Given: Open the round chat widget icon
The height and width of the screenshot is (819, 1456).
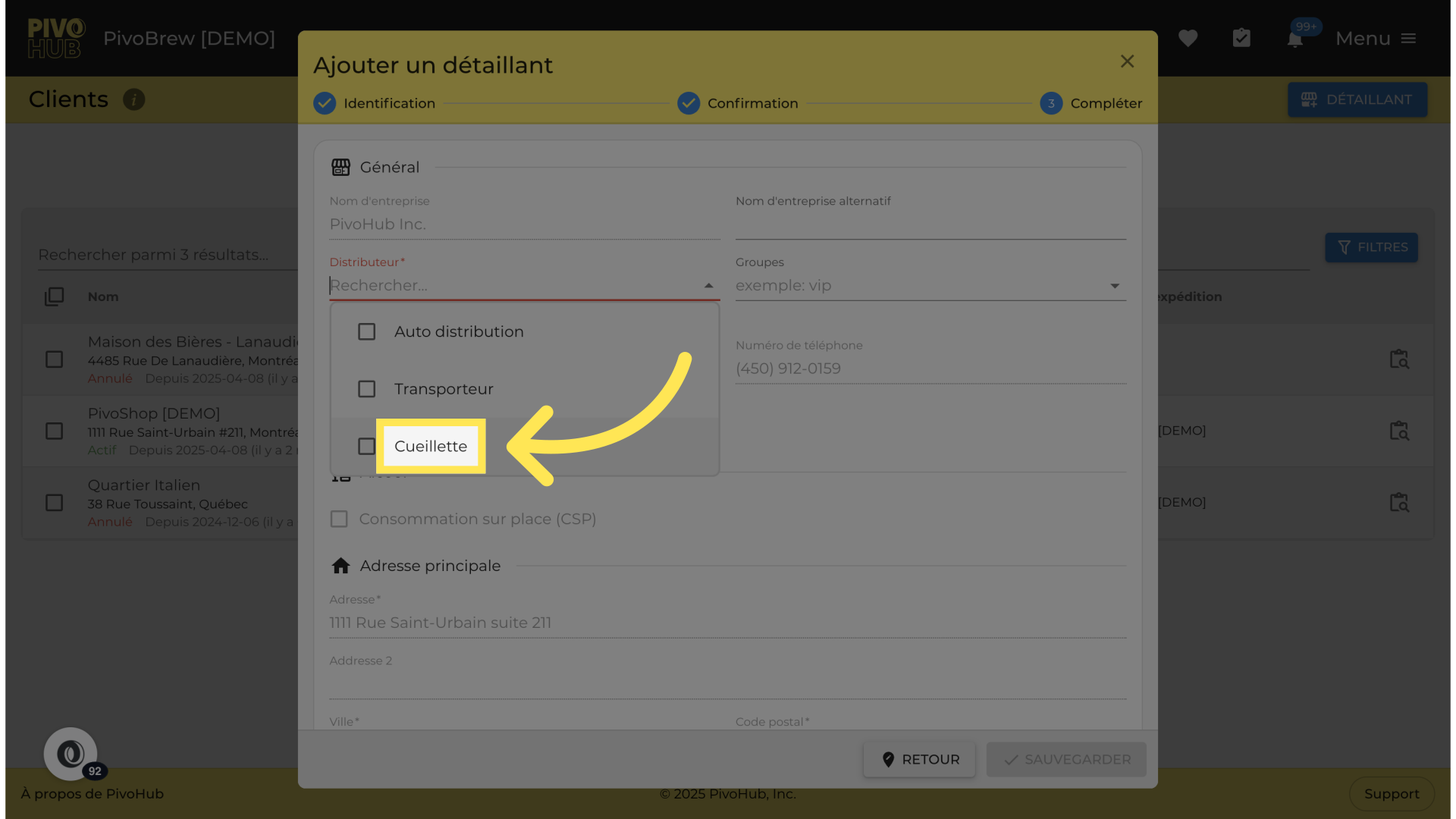Looking at the screenshot, I should 71,754.
